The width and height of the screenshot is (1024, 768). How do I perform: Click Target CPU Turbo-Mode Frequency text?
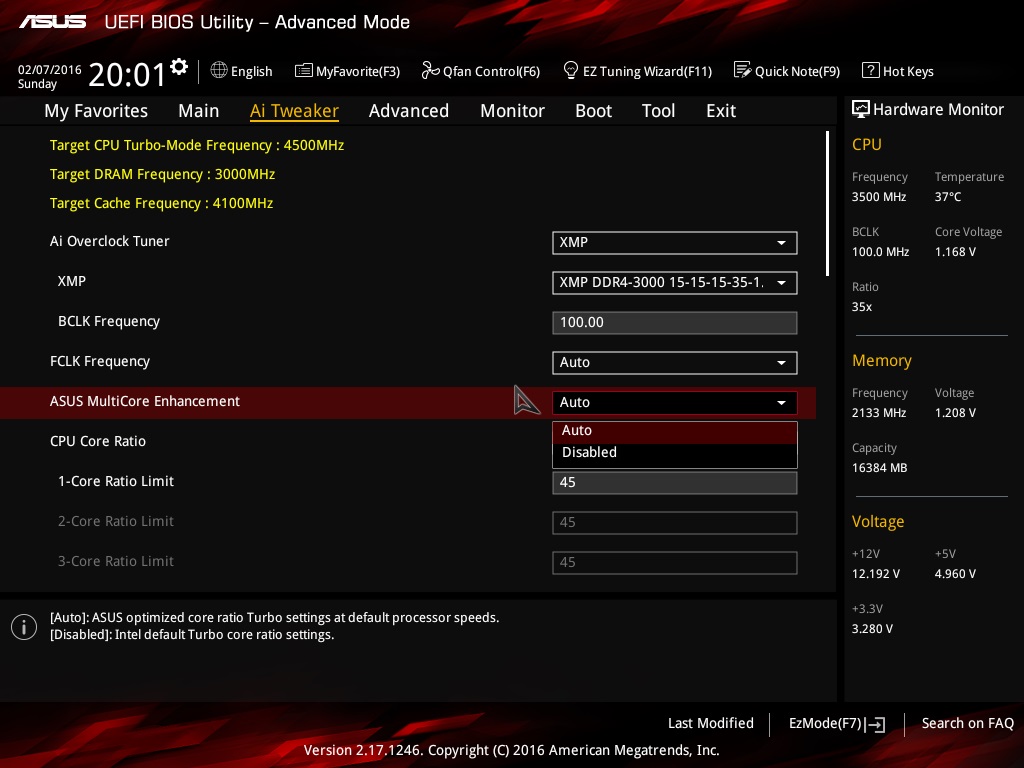click(197, 146)
